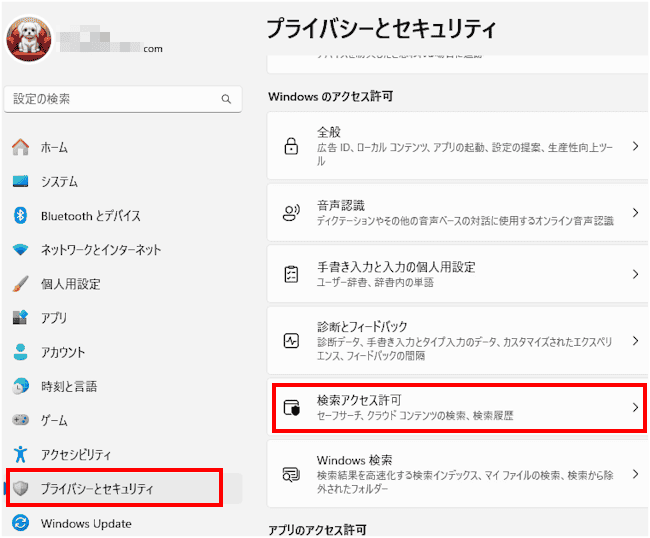
Task: Click the user profile dog avatar
Action: (29, 40)
